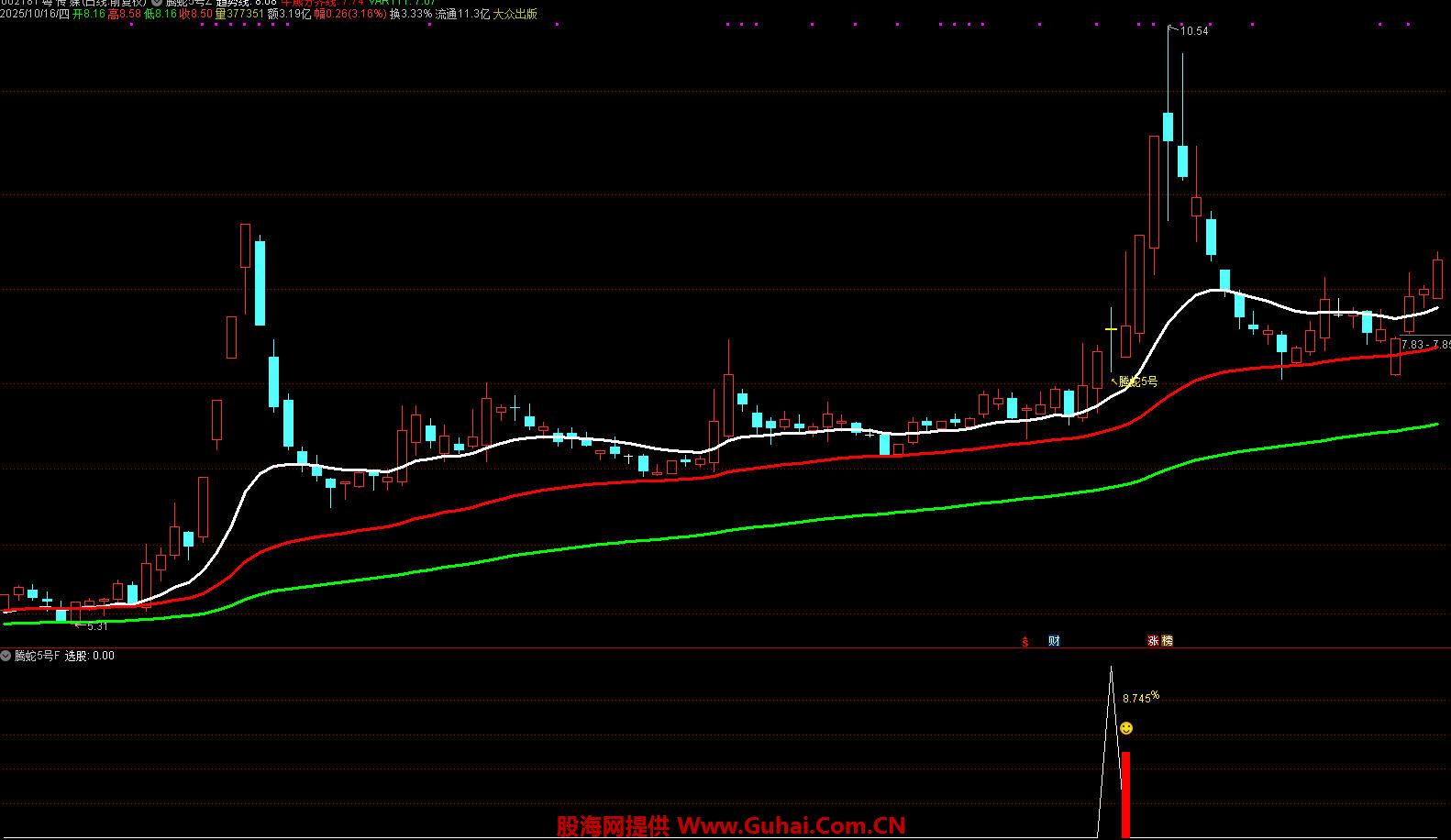1451x840 pixels.
Task: Click the 腾蛇5号F indicator name
Action: click(37, 656)
